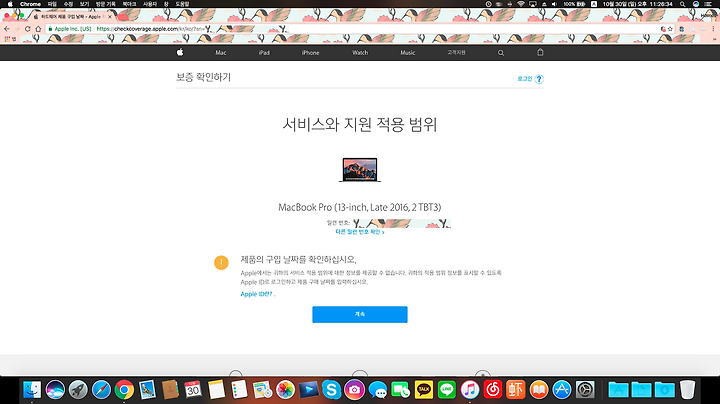Image resolution: width=720 pixels, height=404 pixels.
Task: Open iTunes from the Dock
Action: tap(470, 390)
